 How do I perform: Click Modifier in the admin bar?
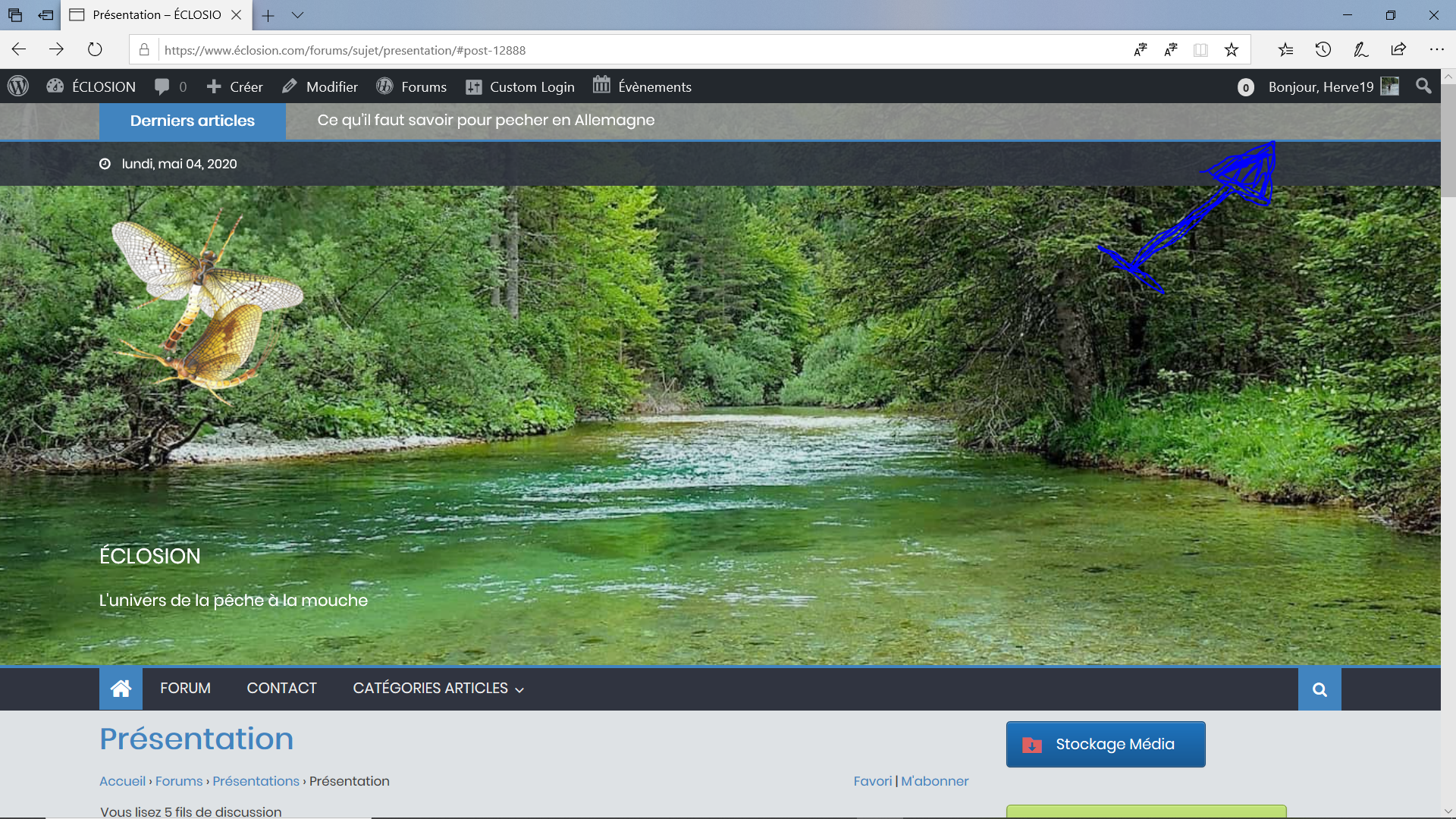click(320, 86)
